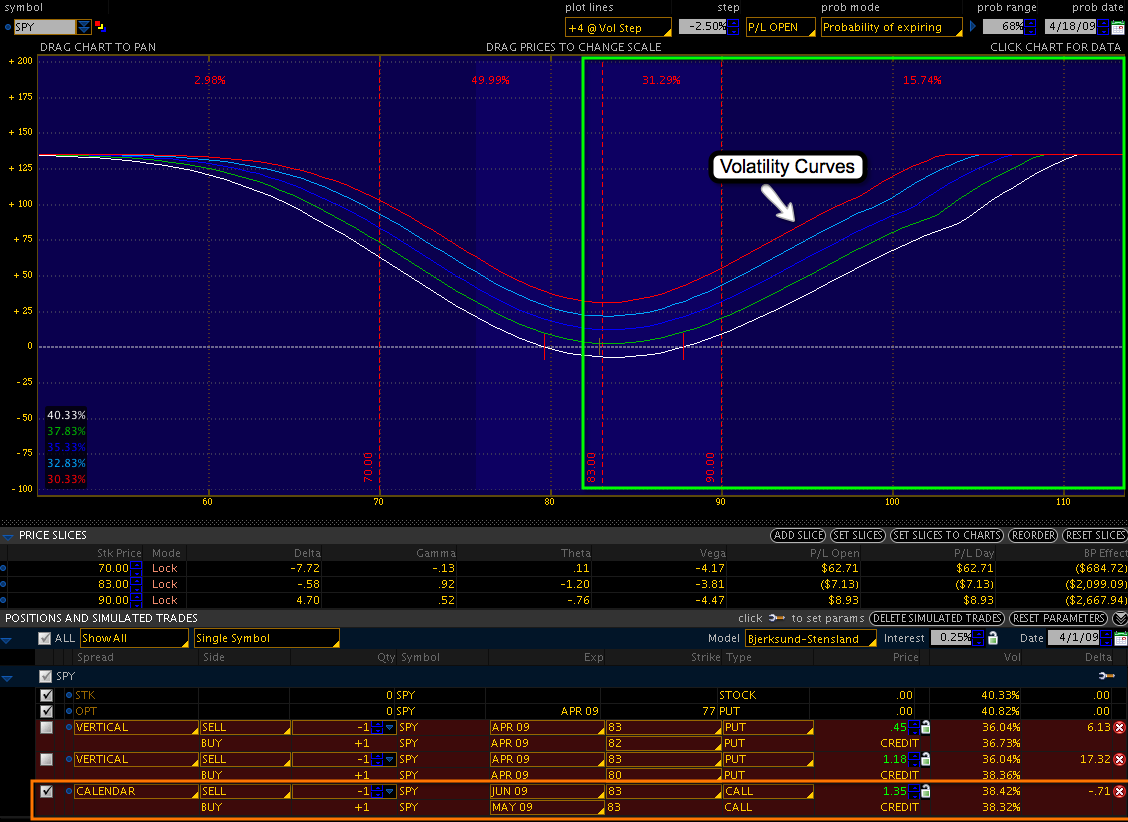Click the lock icon beside Interest rate

[x=992, y=638]
